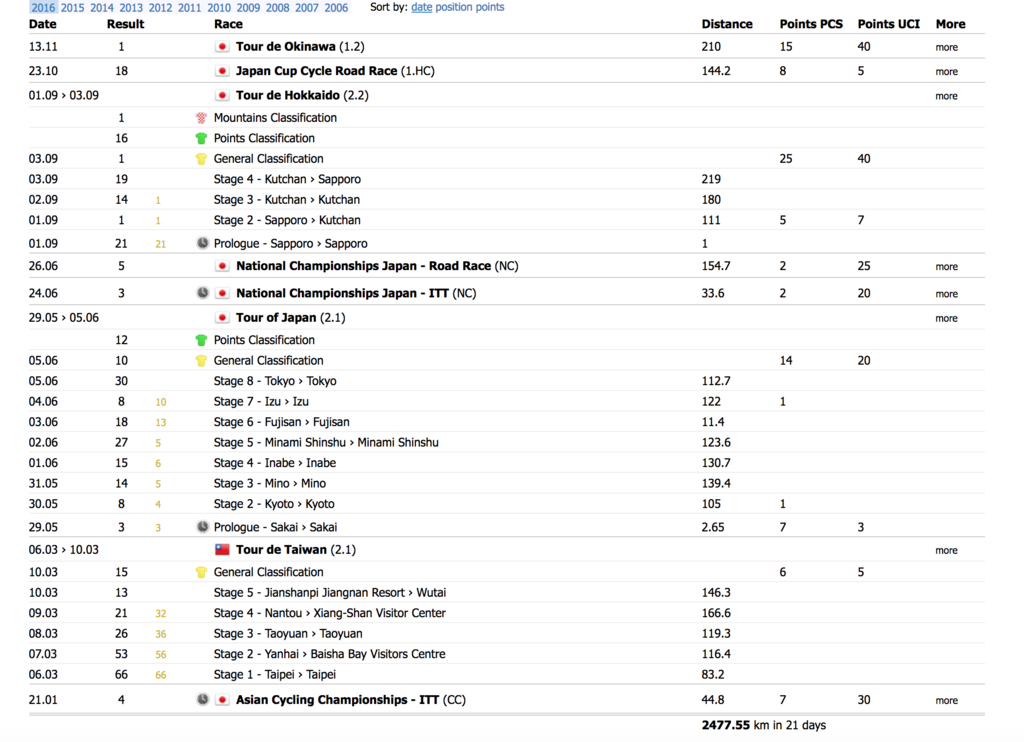Click 'Stage 2 - Sapporo › Kutchan' row text
The image size is (1024, 742).
pyautogui.click(x=287, y=221)
